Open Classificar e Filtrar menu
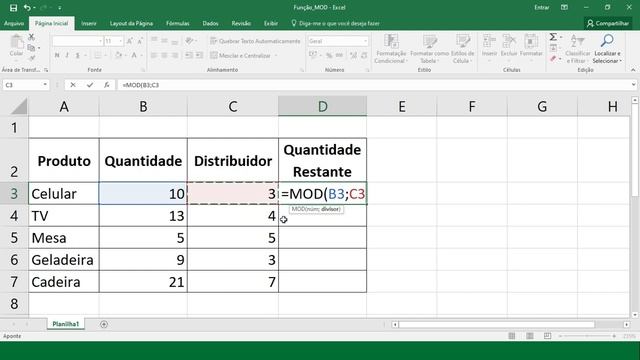Screen dimensions: 640x360 pos(578,49)
